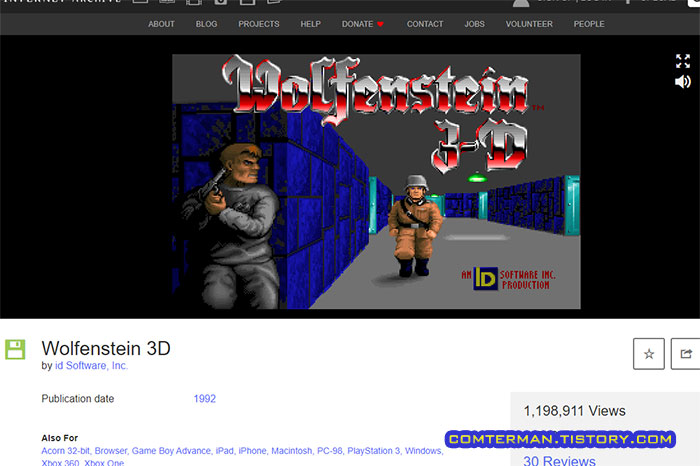Open the ABOUT page in navigation

tap(161, 24)
